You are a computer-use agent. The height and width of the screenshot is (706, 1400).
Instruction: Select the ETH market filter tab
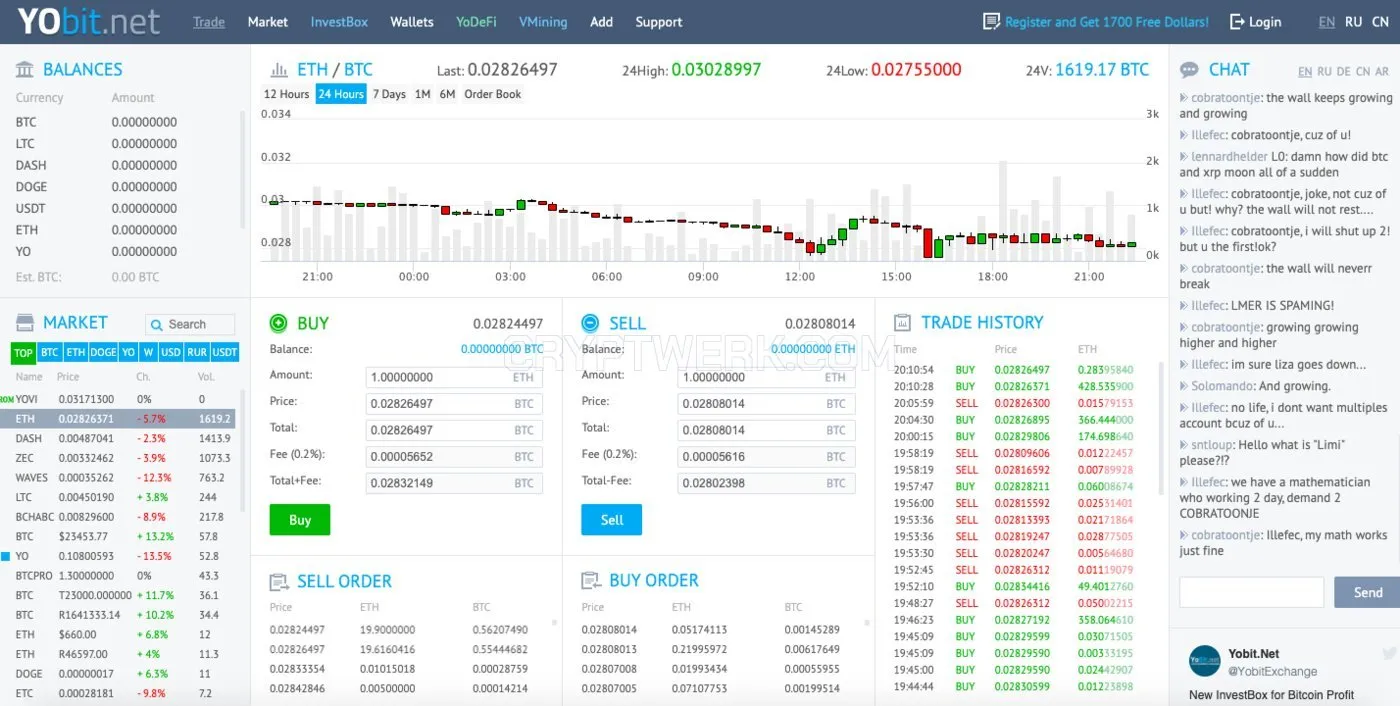point(76,353)
